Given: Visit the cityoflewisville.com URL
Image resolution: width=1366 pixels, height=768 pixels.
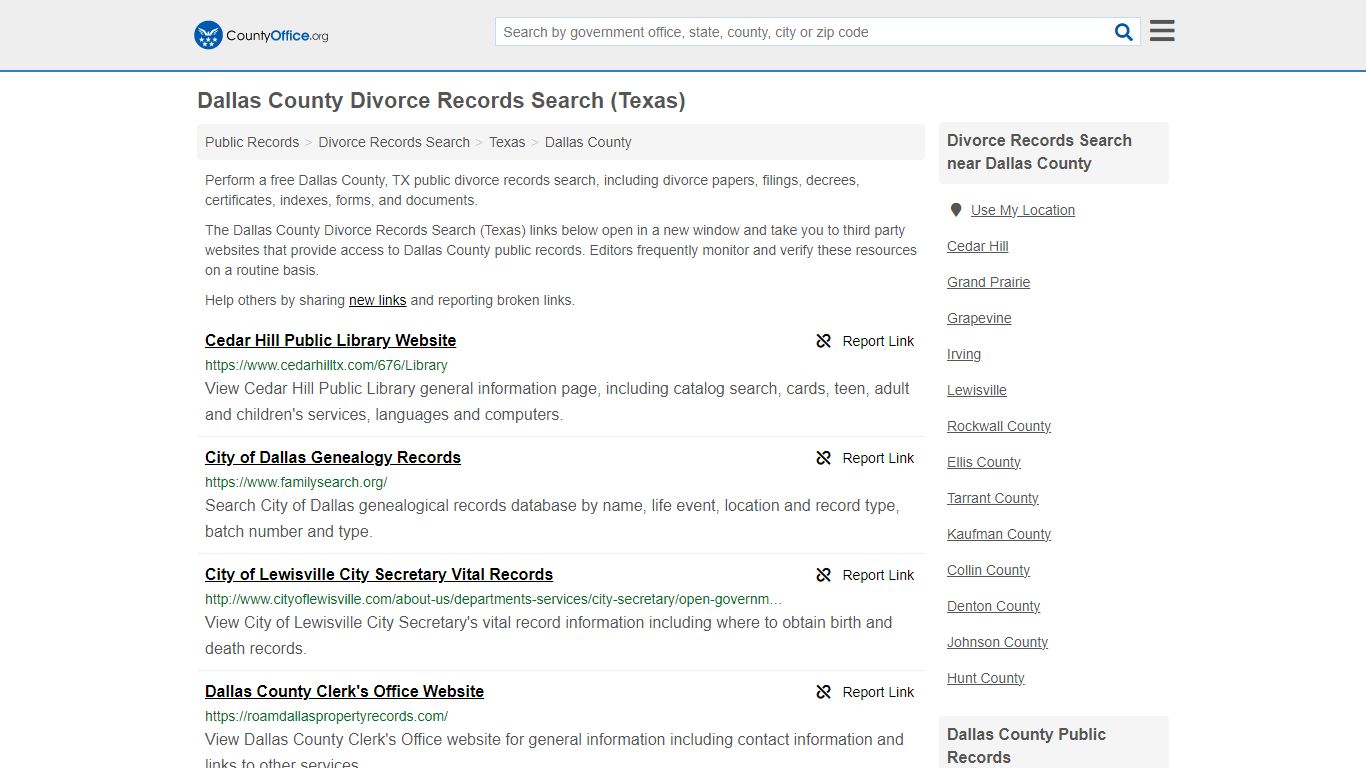Looking at the screenshot, I should tap(494, 599).
